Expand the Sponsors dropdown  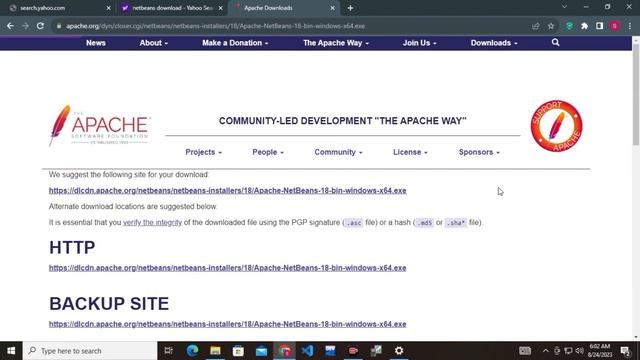479,152
